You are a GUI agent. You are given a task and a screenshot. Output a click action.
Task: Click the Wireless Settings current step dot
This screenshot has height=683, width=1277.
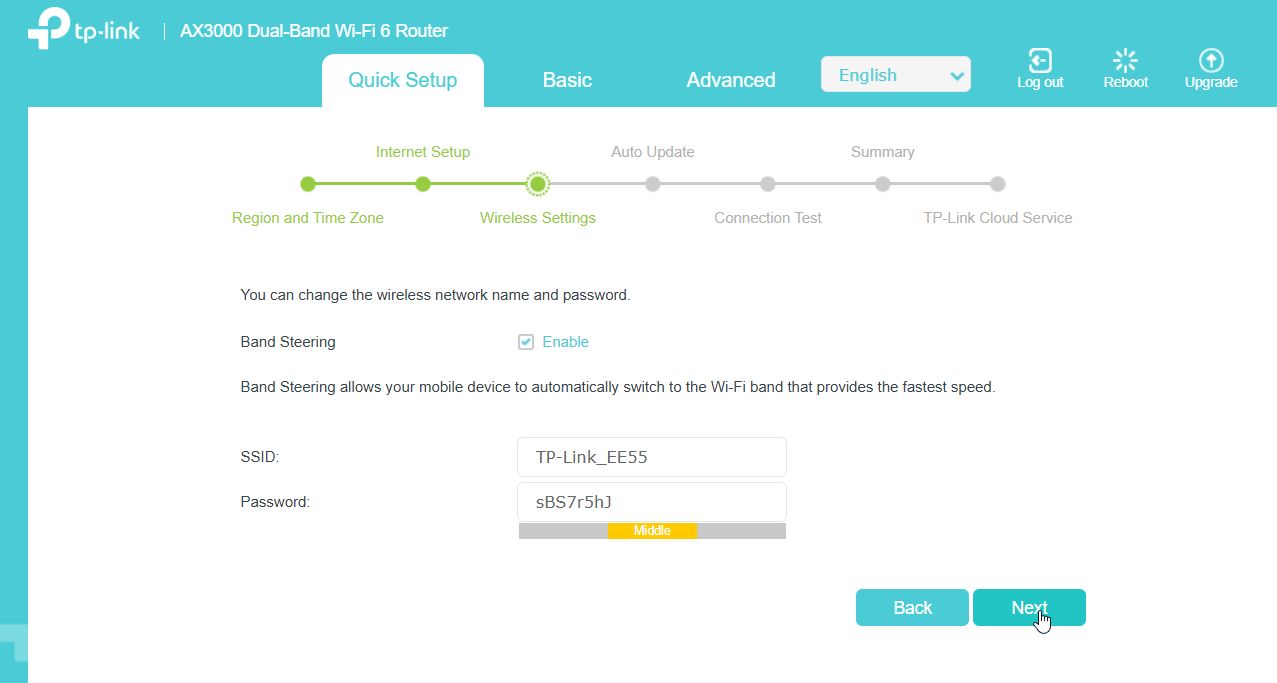point(538,184)
